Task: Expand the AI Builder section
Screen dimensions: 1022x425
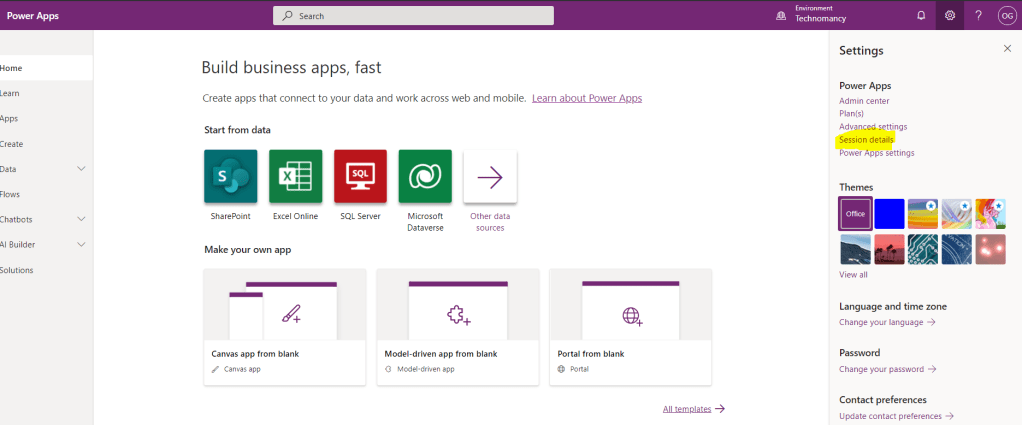Action: 82,244
